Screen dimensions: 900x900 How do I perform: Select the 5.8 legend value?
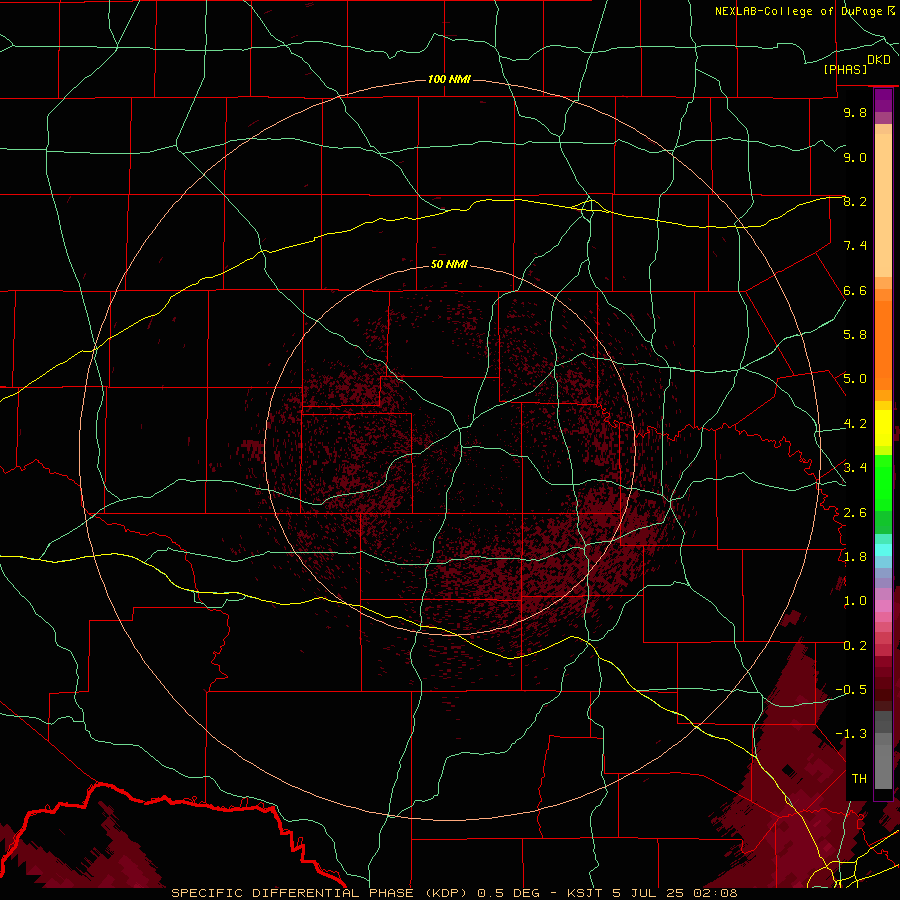855,335
